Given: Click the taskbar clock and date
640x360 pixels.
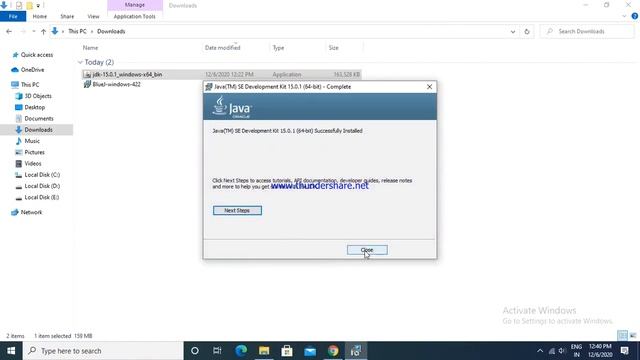Looking at the screenshot, I should (x=600, y=351).
